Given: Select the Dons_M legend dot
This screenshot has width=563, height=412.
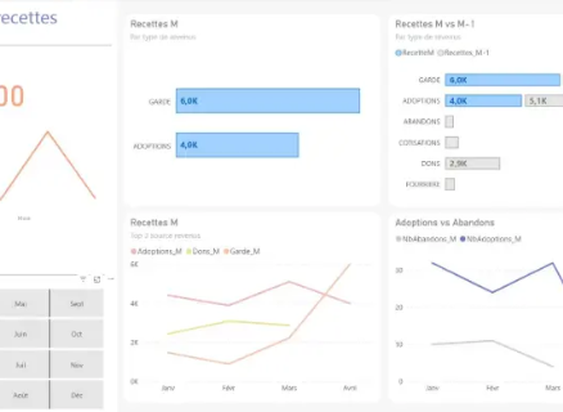Looking at the screenshot, I should (x=189, y=251).
